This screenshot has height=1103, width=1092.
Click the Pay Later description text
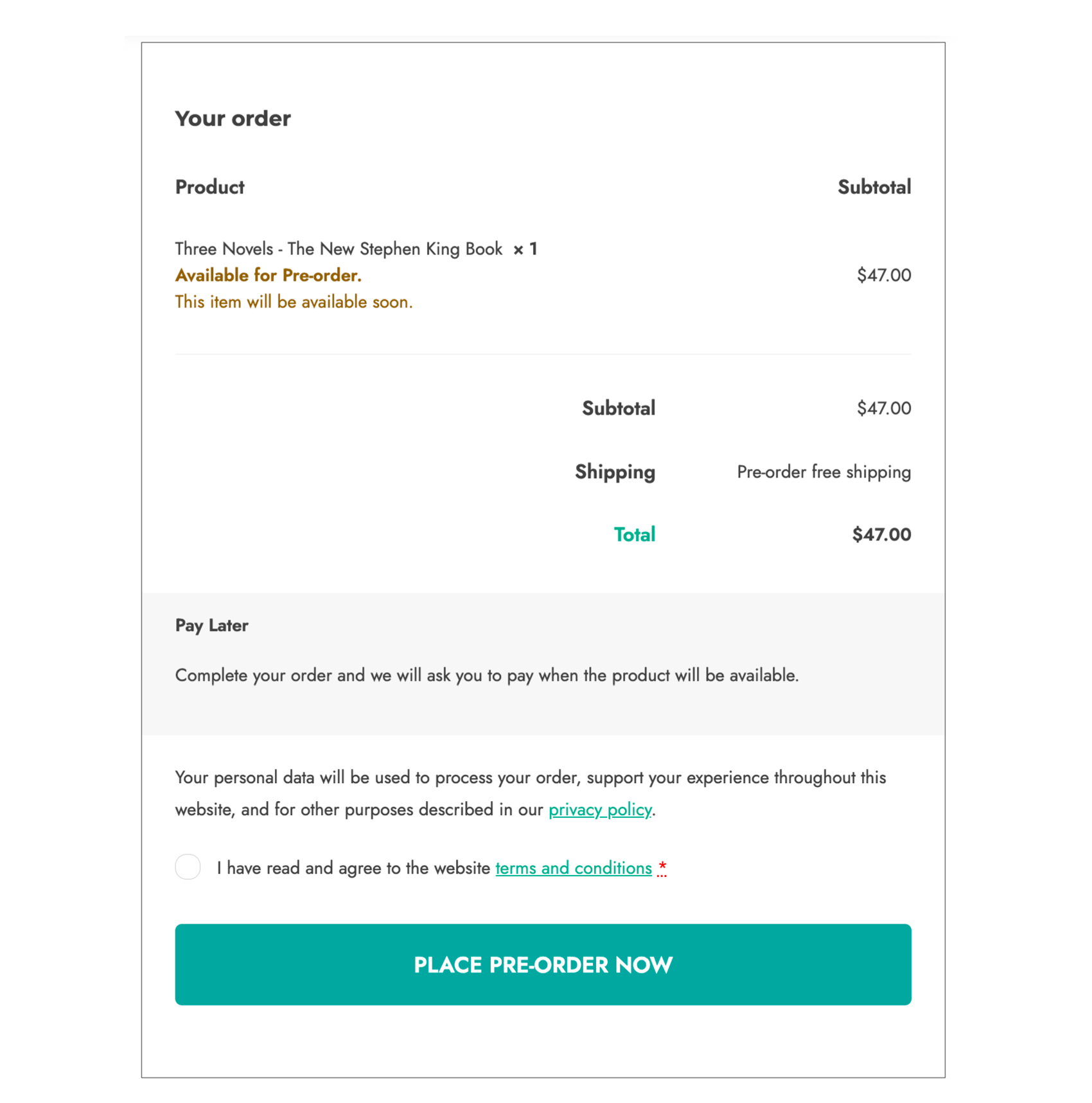[x=486, y=675]
